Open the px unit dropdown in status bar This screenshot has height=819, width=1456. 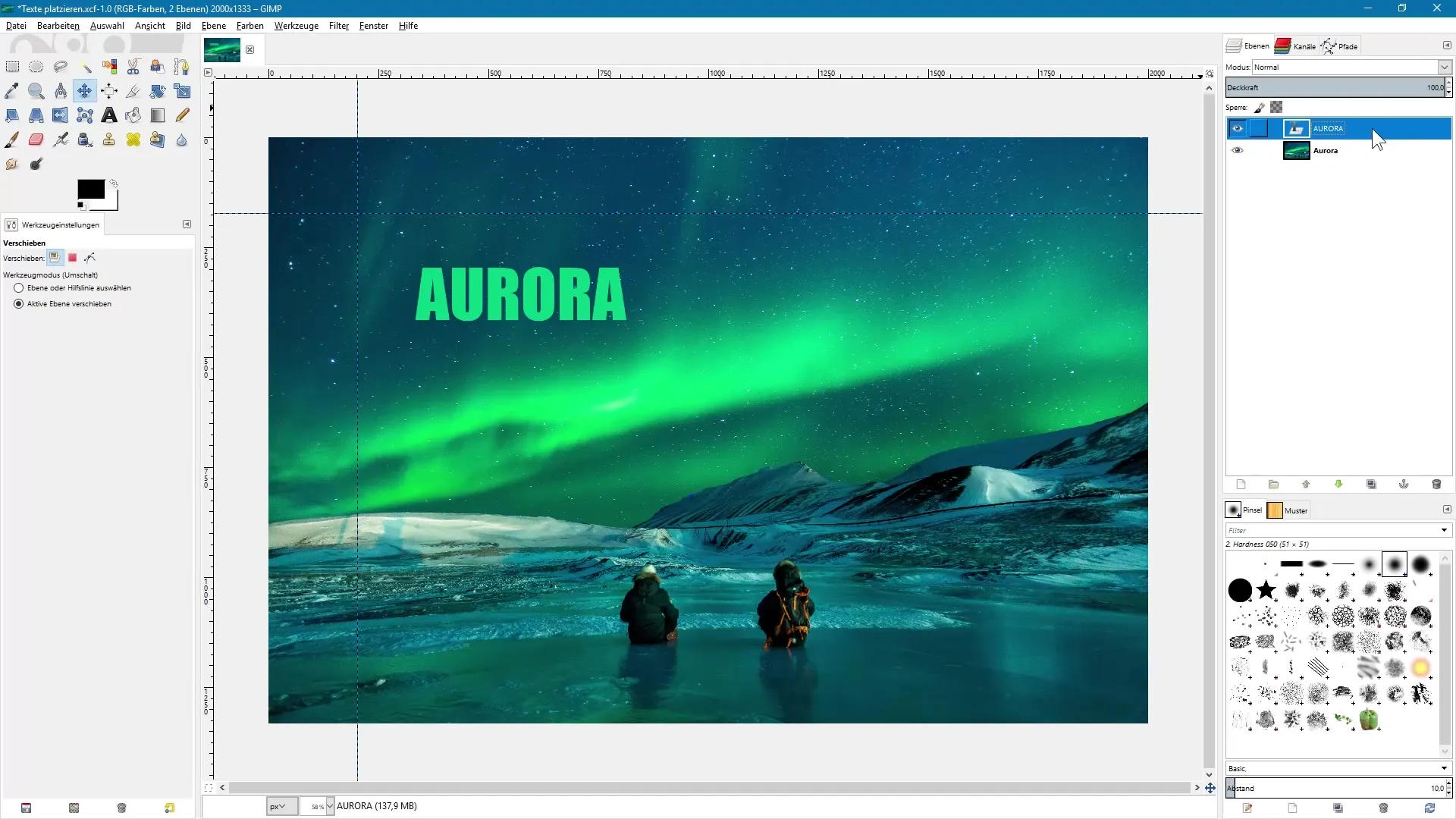(x=282, y=806)
